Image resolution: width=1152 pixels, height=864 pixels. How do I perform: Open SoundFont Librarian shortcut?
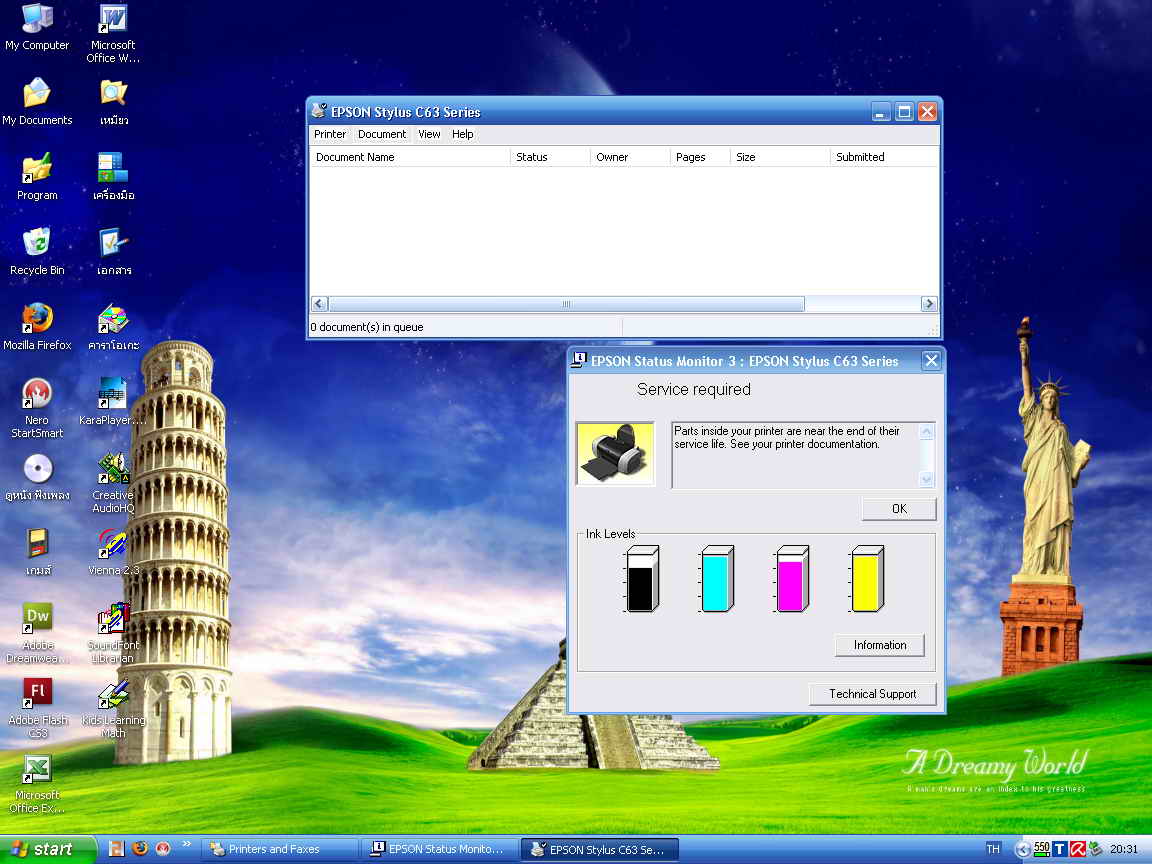point(113,633)
